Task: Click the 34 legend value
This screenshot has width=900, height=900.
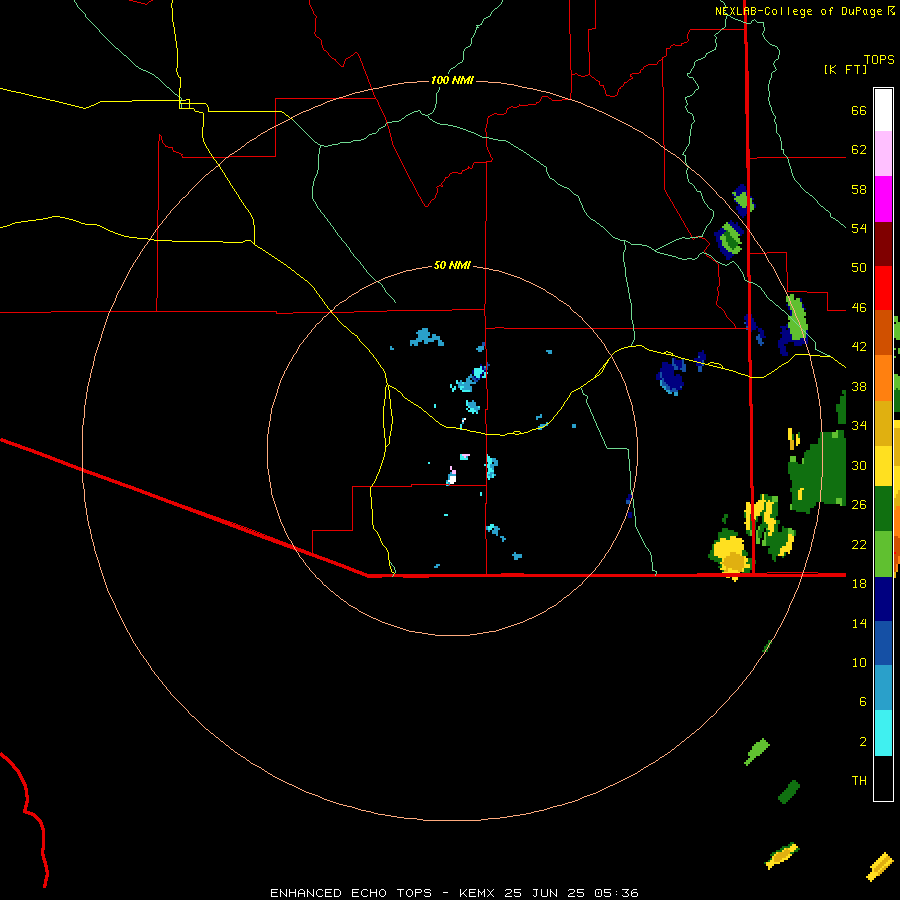Action: [x=859, y=426]
